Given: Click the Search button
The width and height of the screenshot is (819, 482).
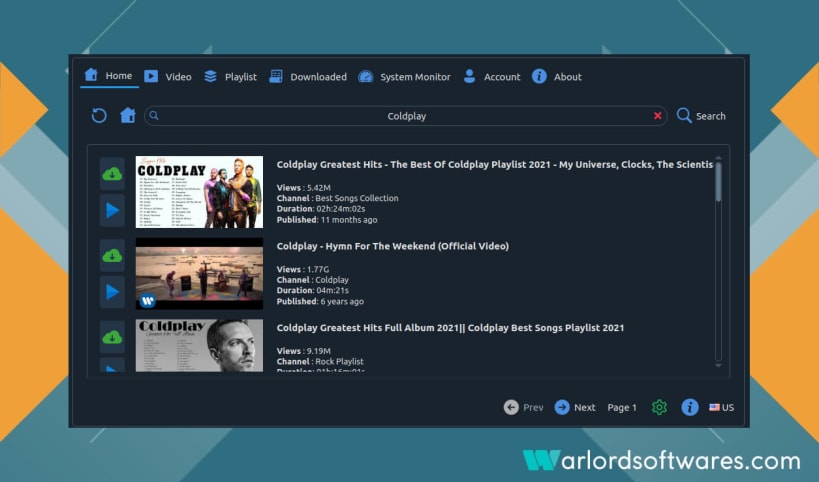Looking at the screenshot, I should click(x=701, y=116).
